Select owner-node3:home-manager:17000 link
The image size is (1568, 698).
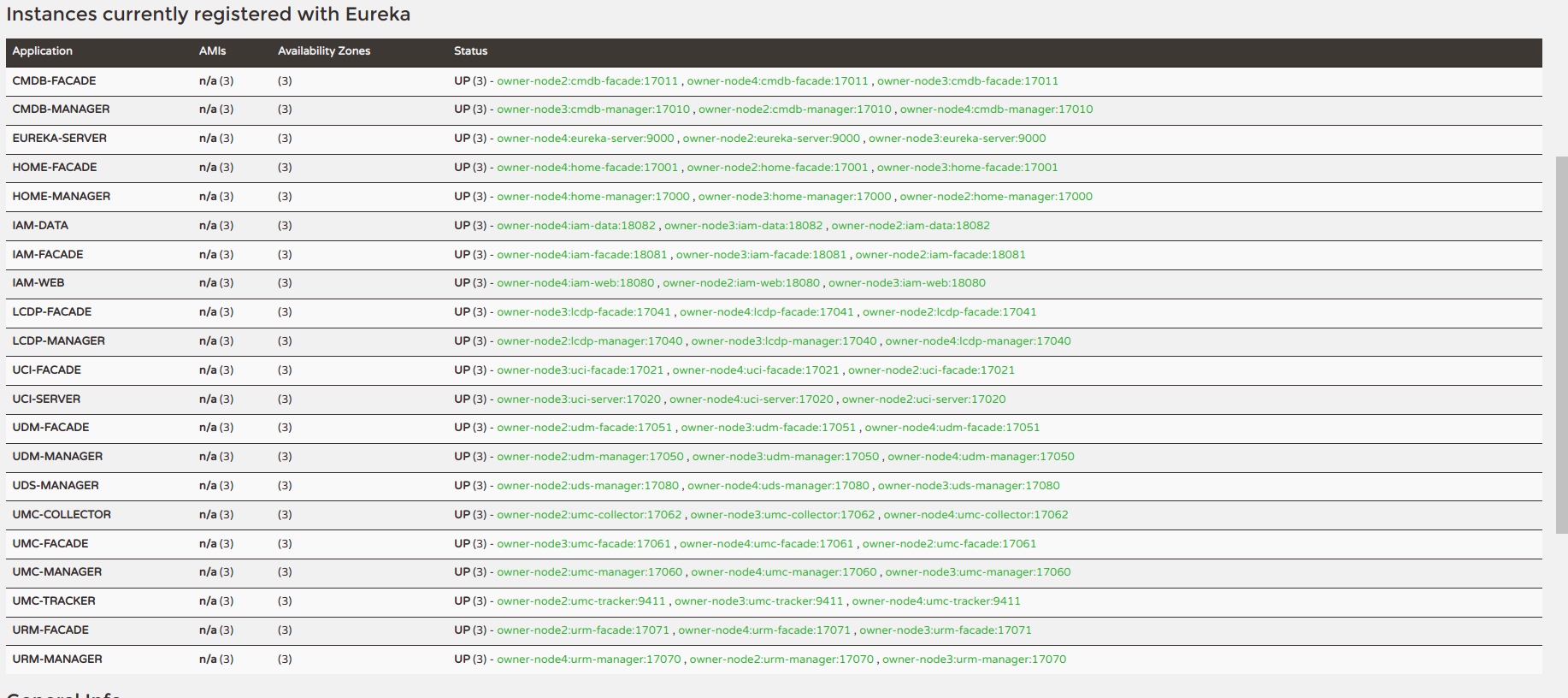click(795, 197)
